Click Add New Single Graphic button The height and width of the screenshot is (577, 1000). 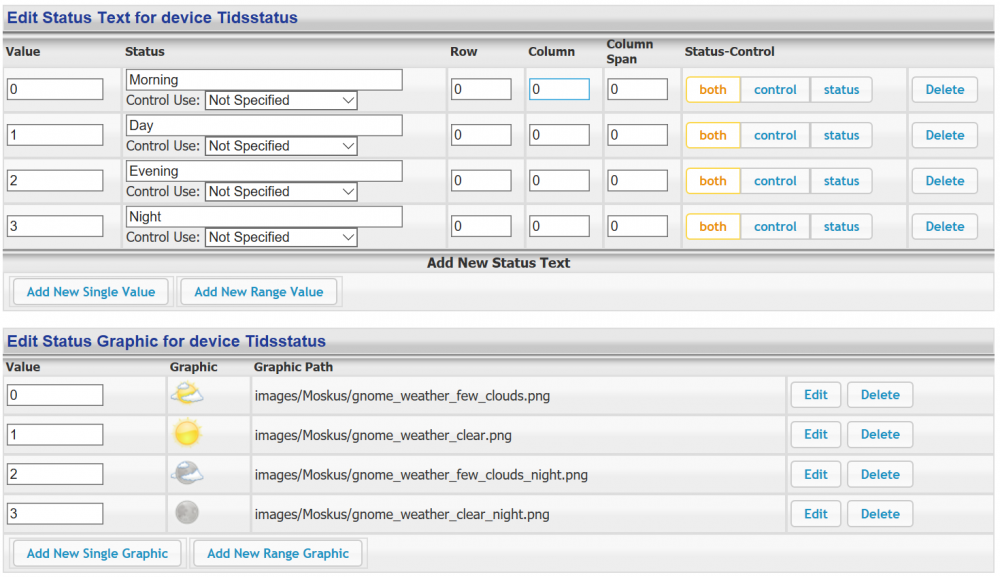[98, 553]
